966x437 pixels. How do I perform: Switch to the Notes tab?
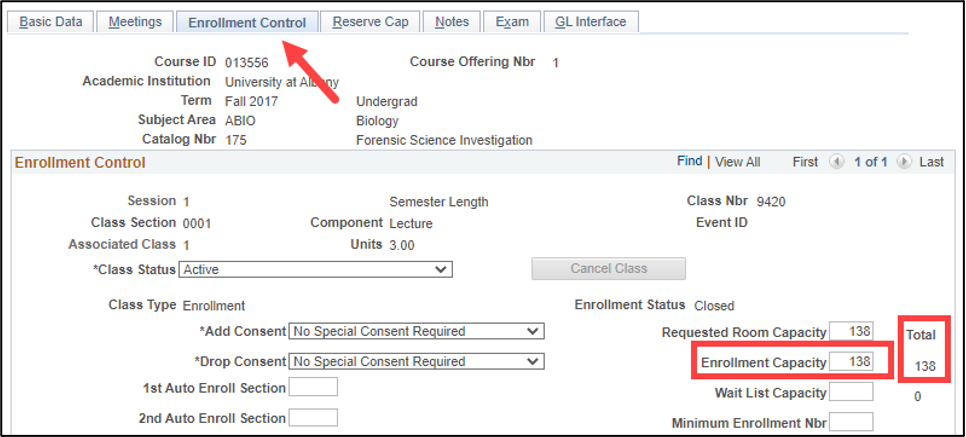pyautogui.click(x=452, y=22)
